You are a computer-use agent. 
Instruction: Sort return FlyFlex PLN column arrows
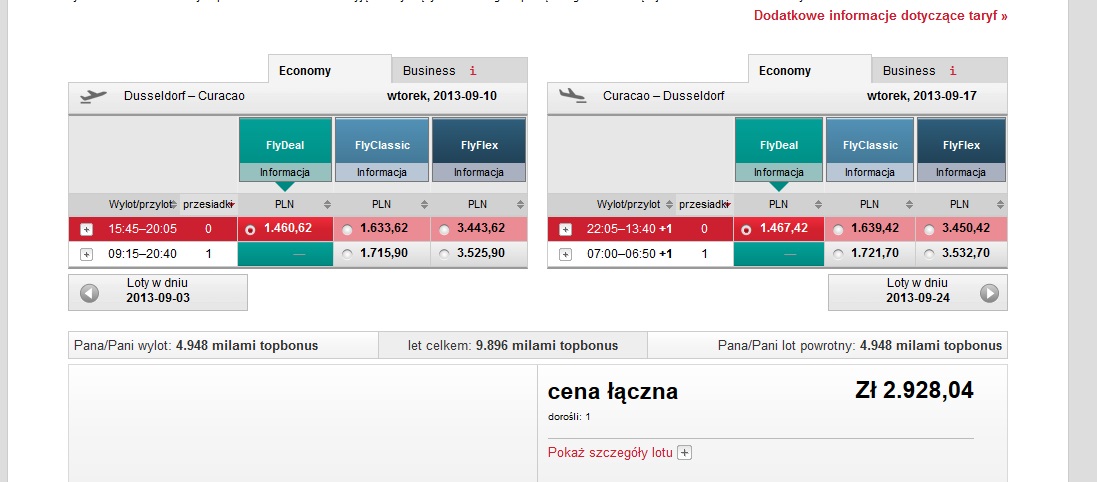[999, 205]
